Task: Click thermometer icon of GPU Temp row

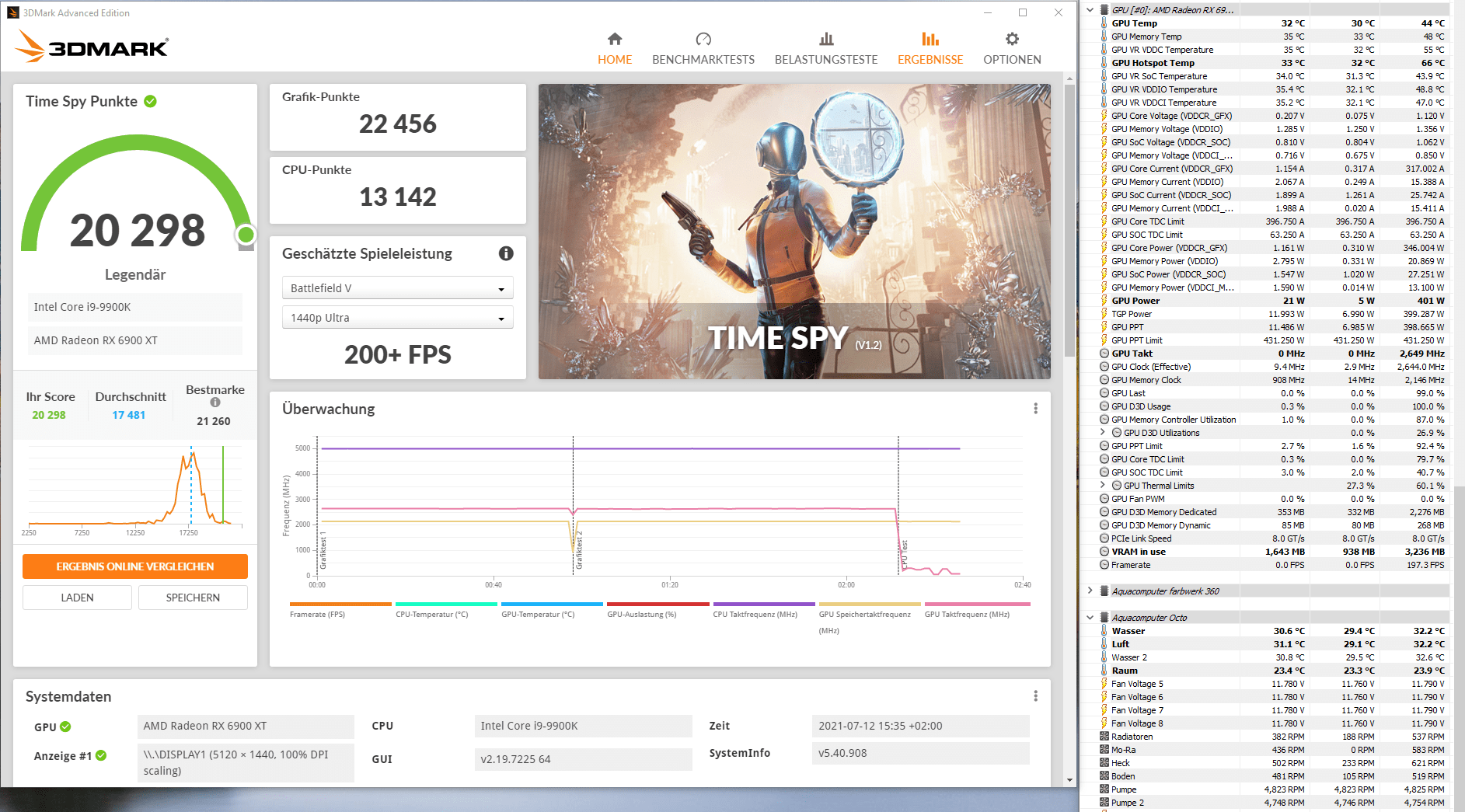Action: pyautogui.click(x=1104, y=23)
